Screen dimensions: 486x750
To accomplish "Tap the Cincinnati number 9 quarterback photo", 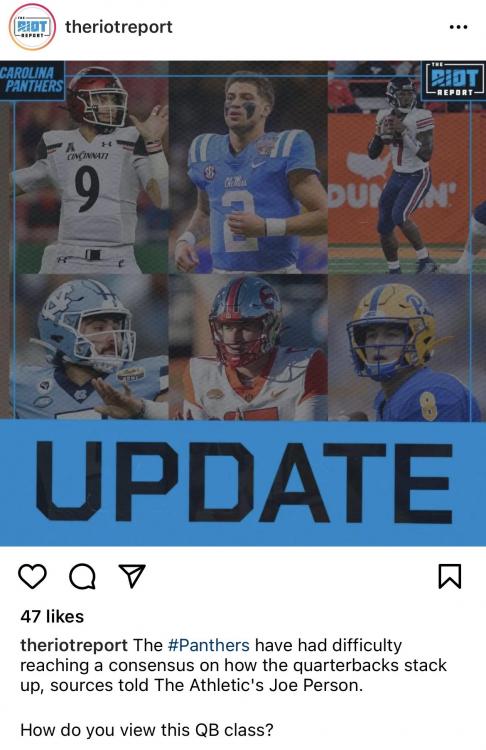I will click(x=89, y=167).
